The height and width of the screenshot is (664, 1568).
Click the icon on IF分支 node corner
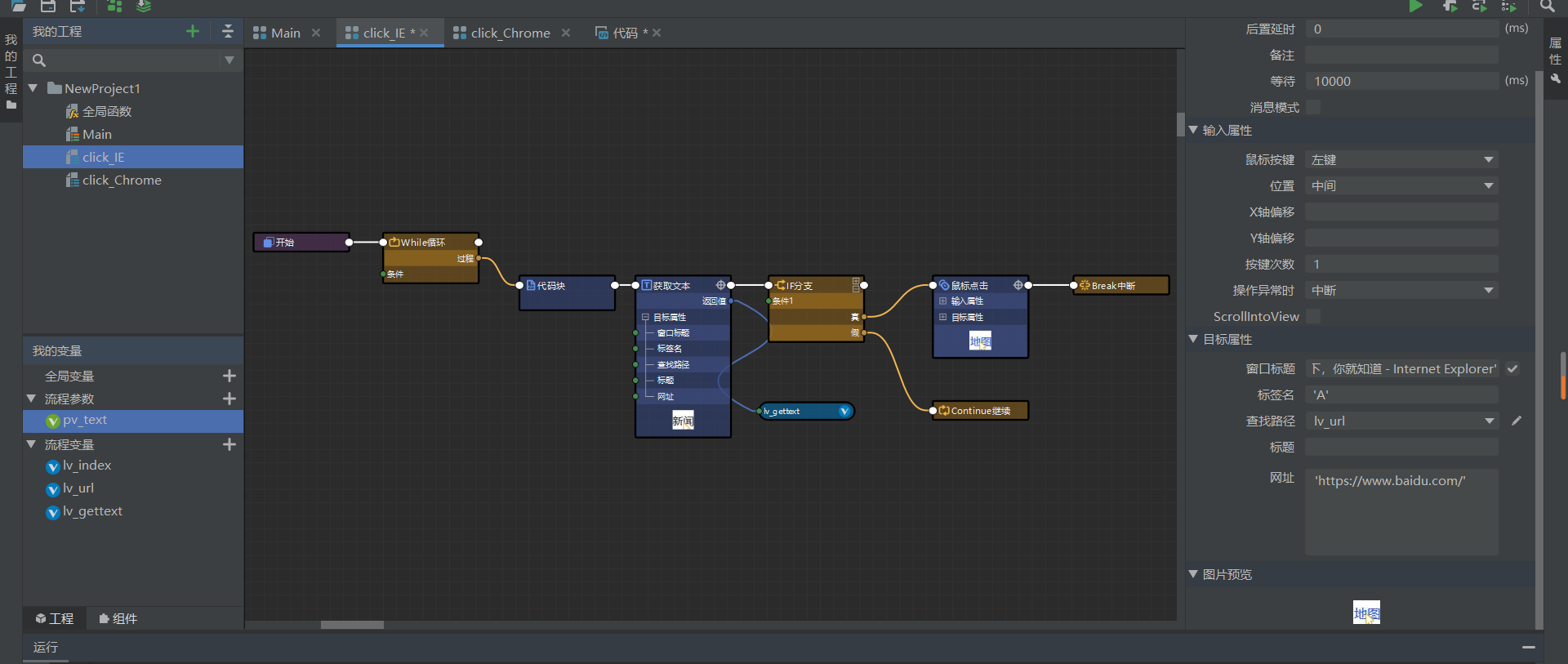(x=856, y=285)
